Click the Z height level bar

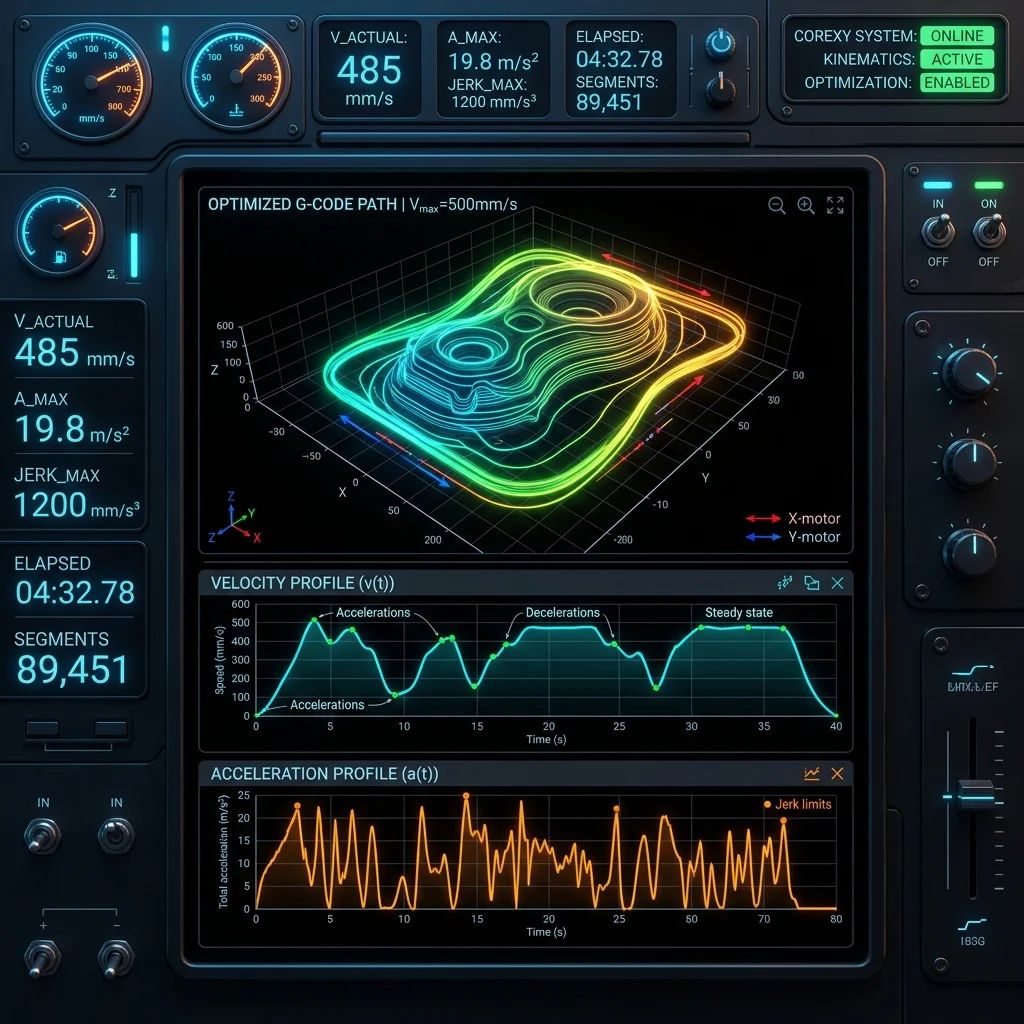[x=134, y=233]
